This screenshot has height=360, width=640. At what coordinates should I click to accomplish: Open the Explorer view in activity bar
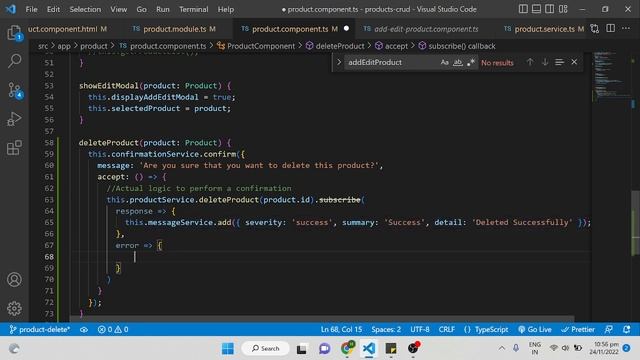pyautogui.click(x=14, y=33)
